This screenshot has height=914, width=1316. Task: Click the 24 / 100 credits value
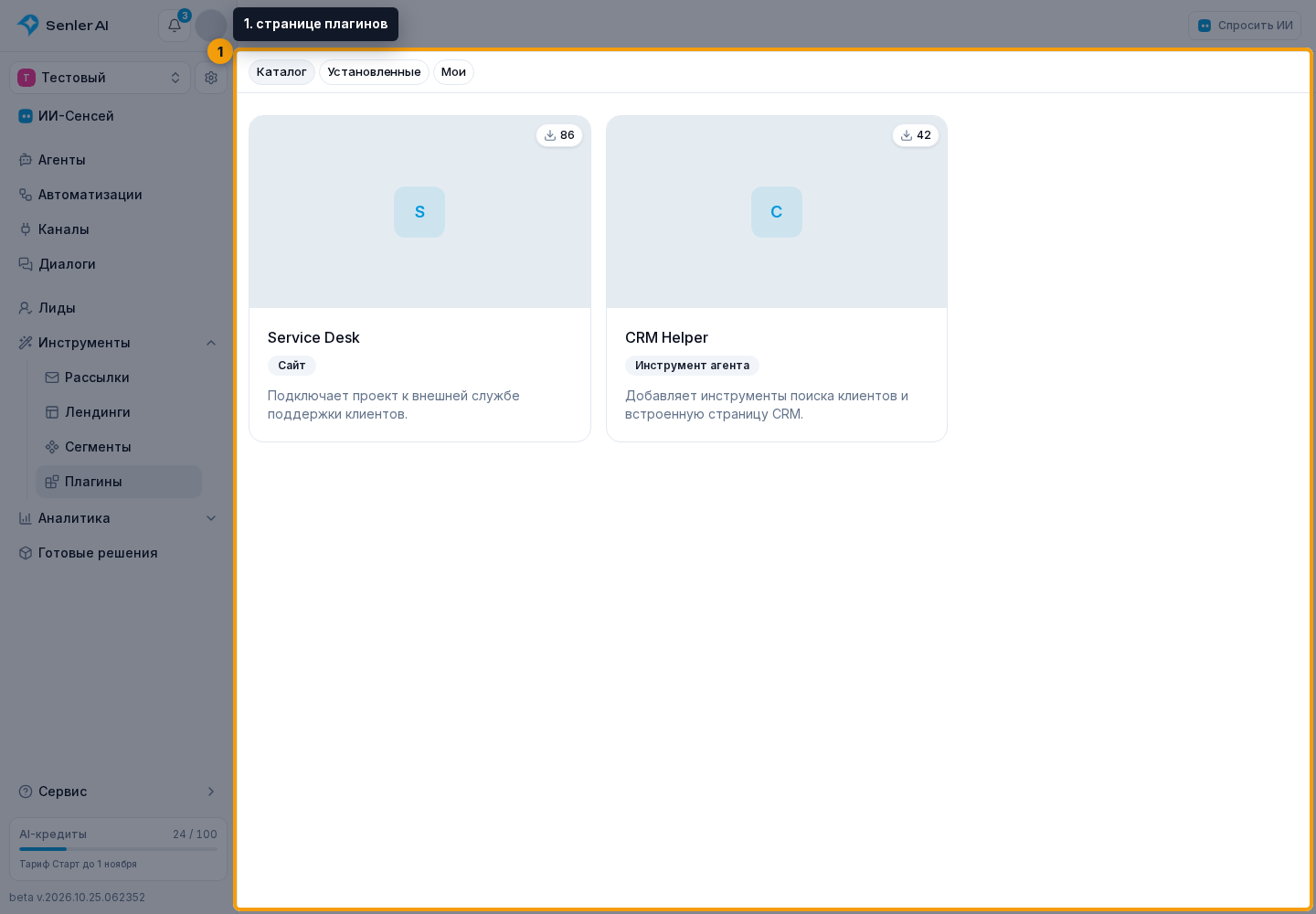(195, 834)
